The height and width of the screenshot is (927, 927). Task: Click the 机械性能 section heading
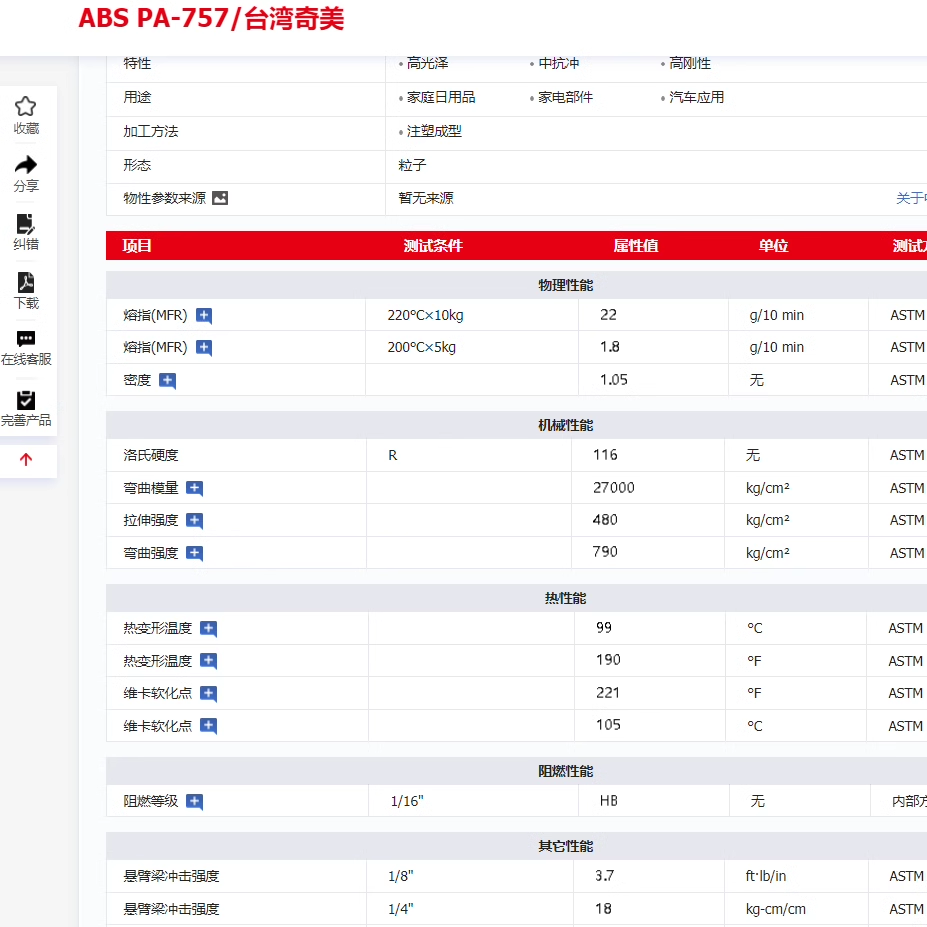[x=565, y=425]
